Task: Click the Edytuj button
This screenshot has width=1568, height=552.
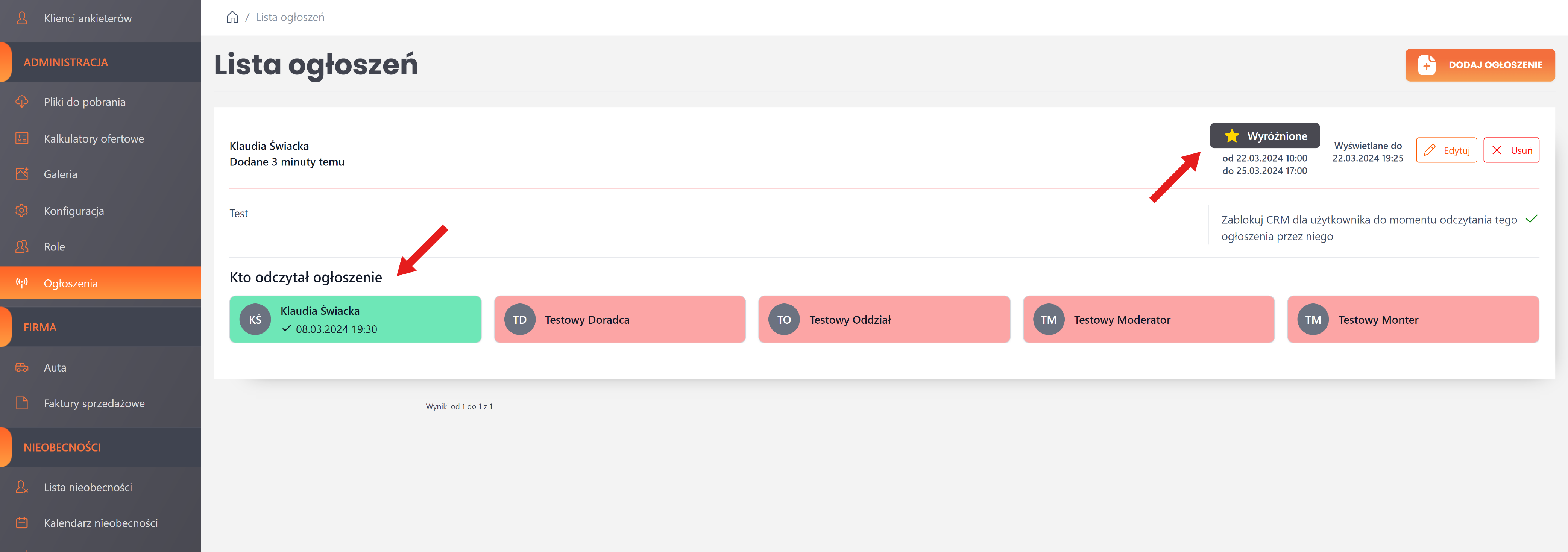Action: tap(1446, 150)
